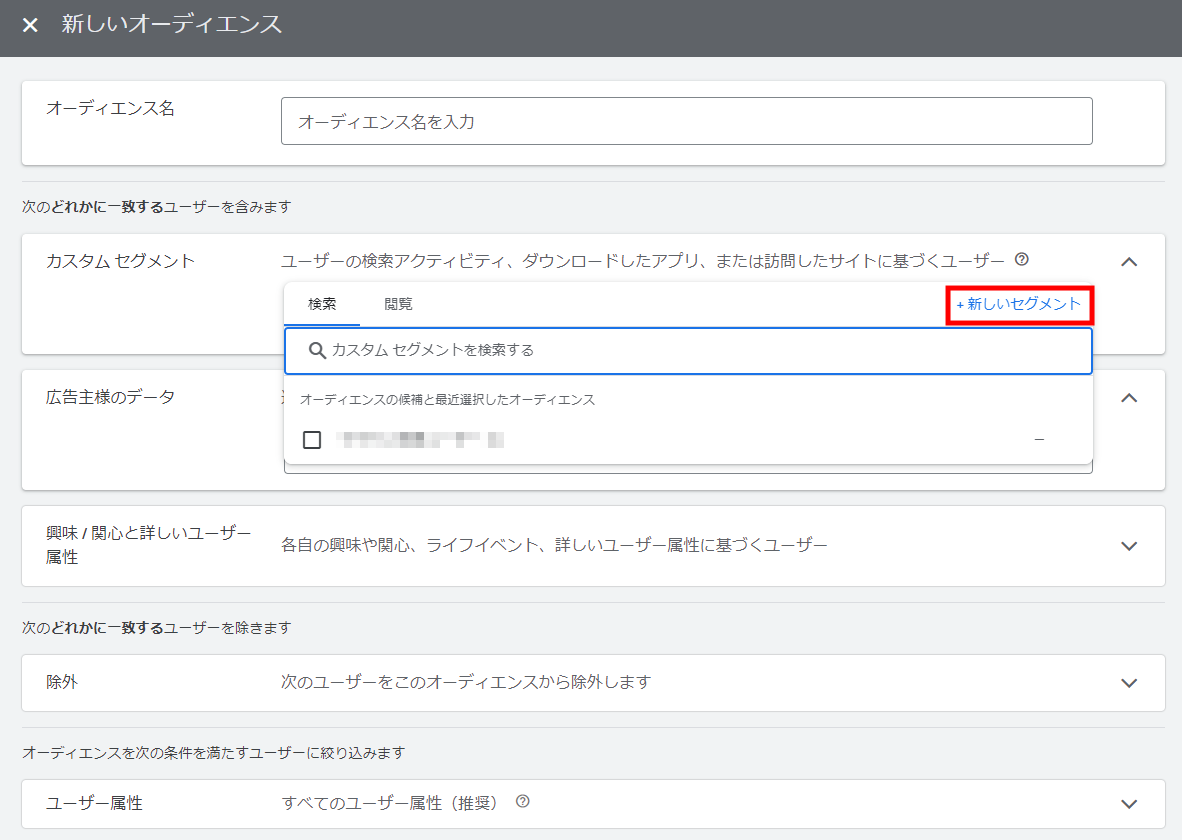1182x840 pixels.
Task: Tick the checkbox for the suggested audience
Action: point(312,440)
